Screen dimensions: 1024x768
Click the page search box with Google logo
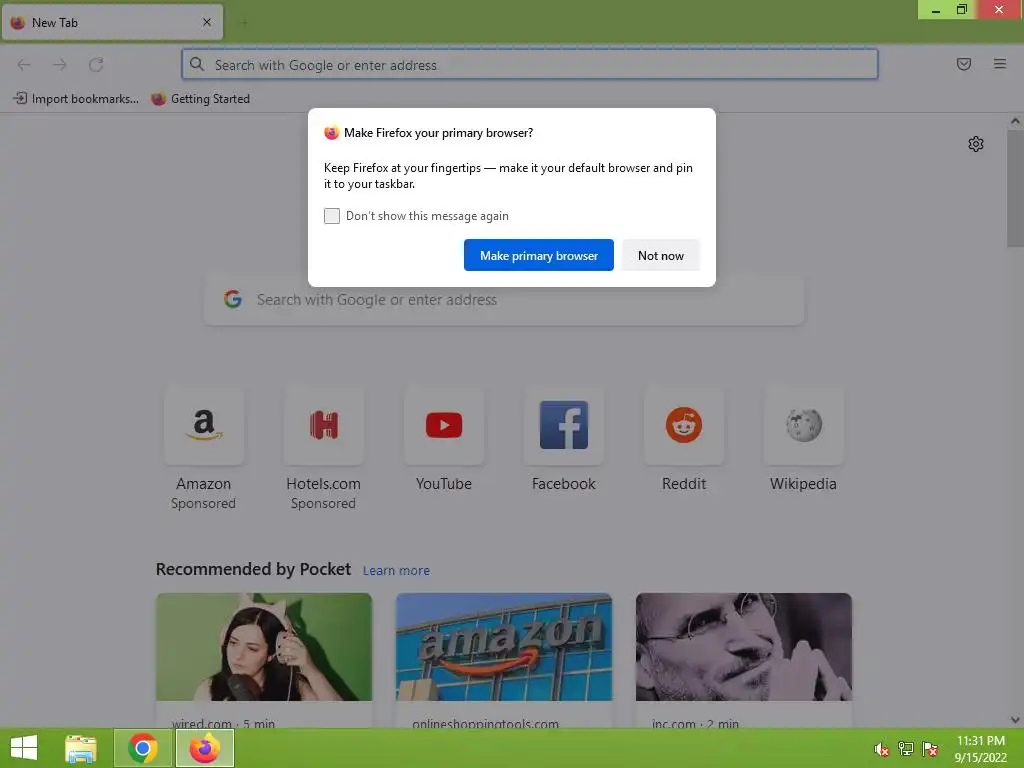504,300
